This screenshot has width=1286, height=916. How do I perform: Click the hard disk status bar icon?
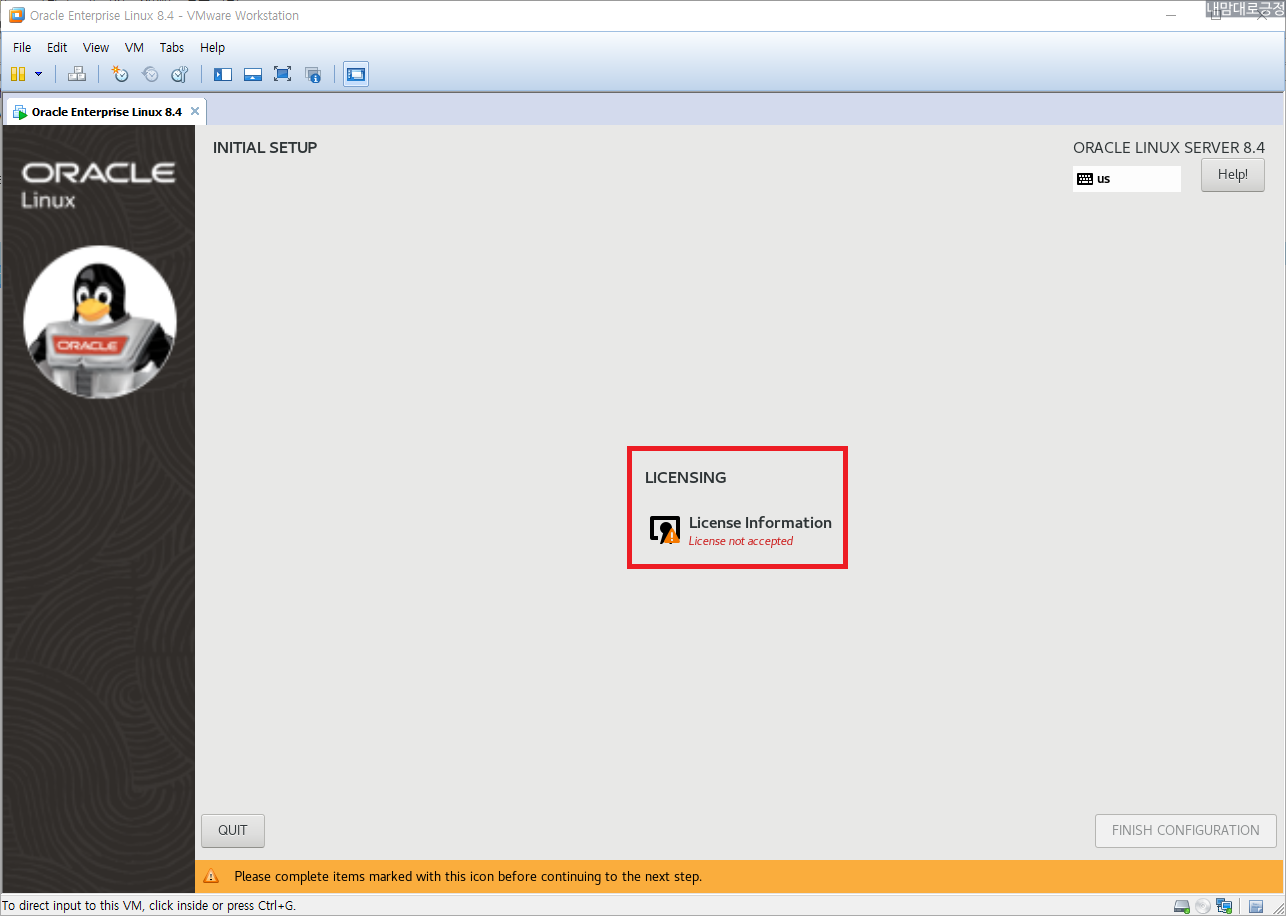tap(1182, 906)
